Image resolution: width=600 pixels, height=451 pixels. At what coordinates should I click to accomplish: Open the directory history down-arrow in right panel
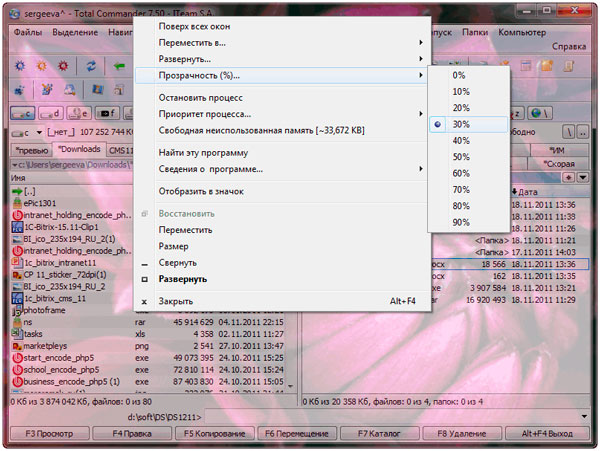click(x=583, y=177)
